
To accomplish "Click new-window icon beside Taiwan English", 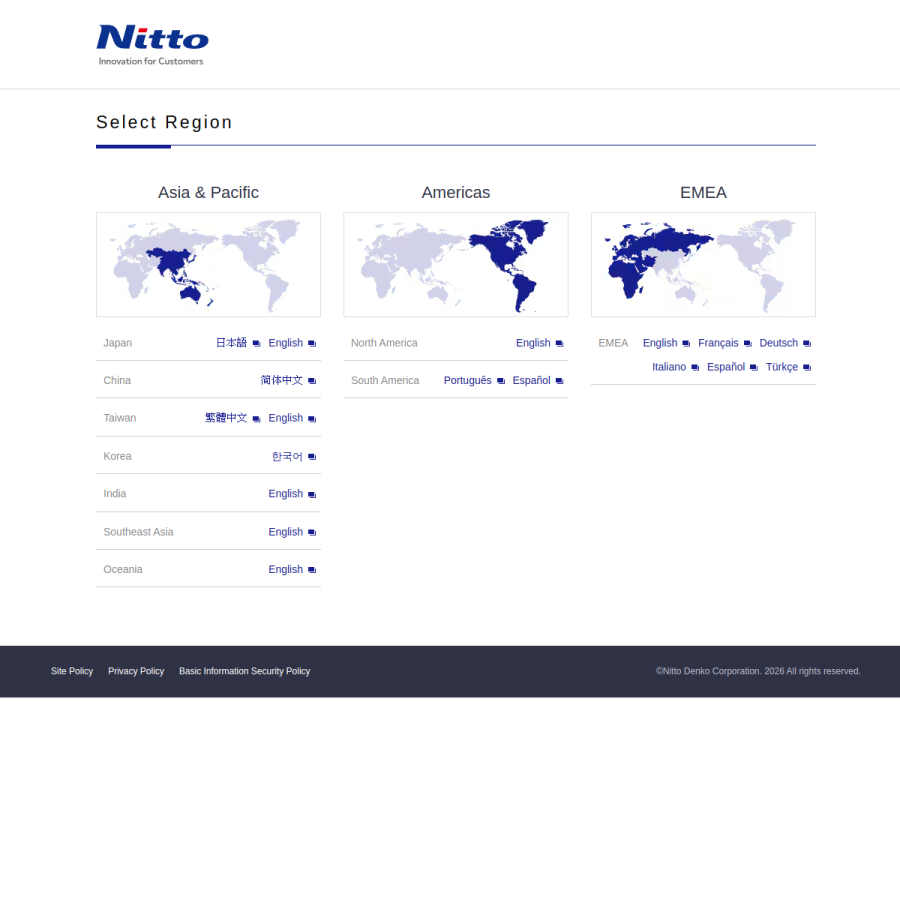I will pos(312,419).
